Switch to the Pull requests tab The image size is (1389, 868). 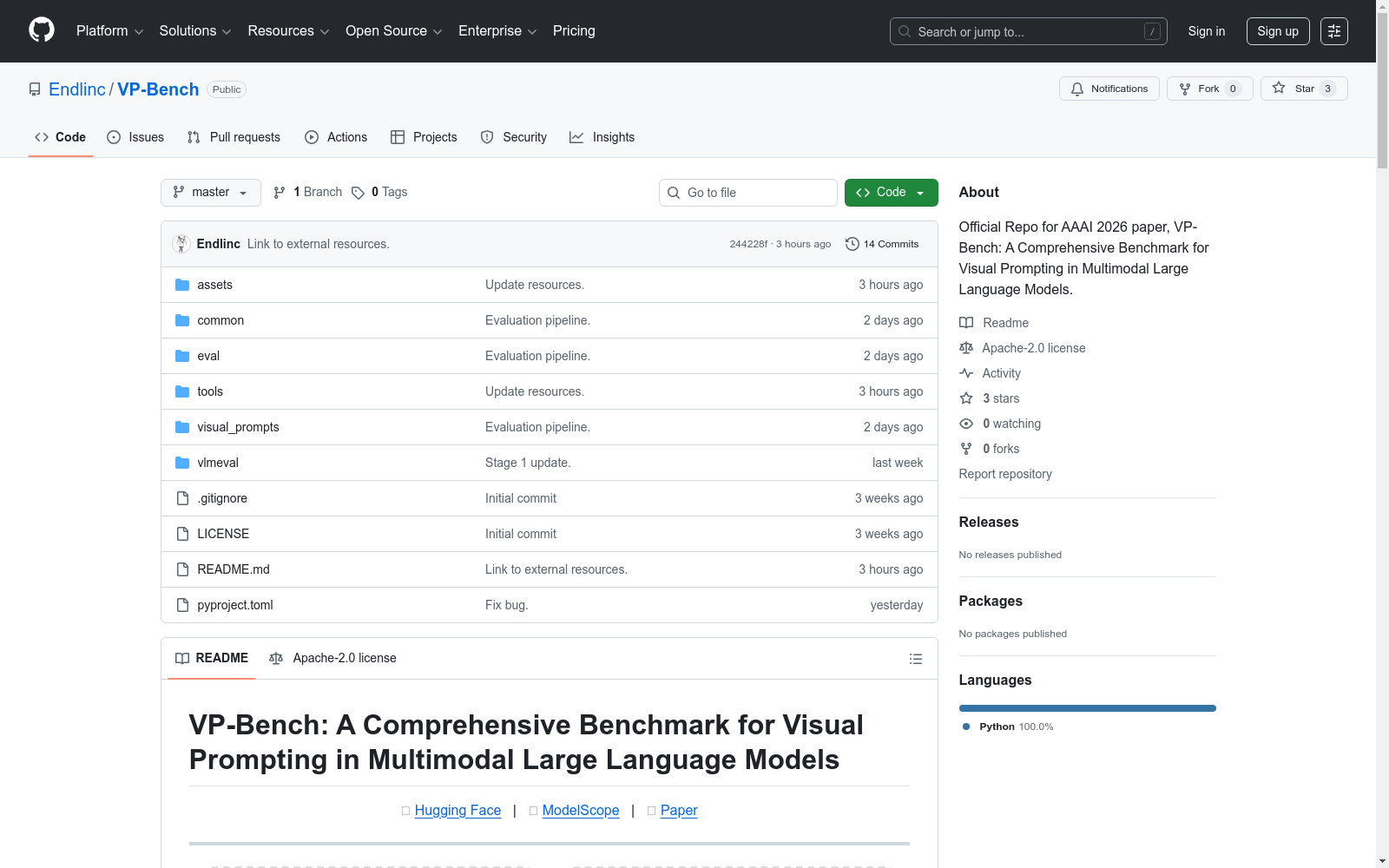click(234, 137)
